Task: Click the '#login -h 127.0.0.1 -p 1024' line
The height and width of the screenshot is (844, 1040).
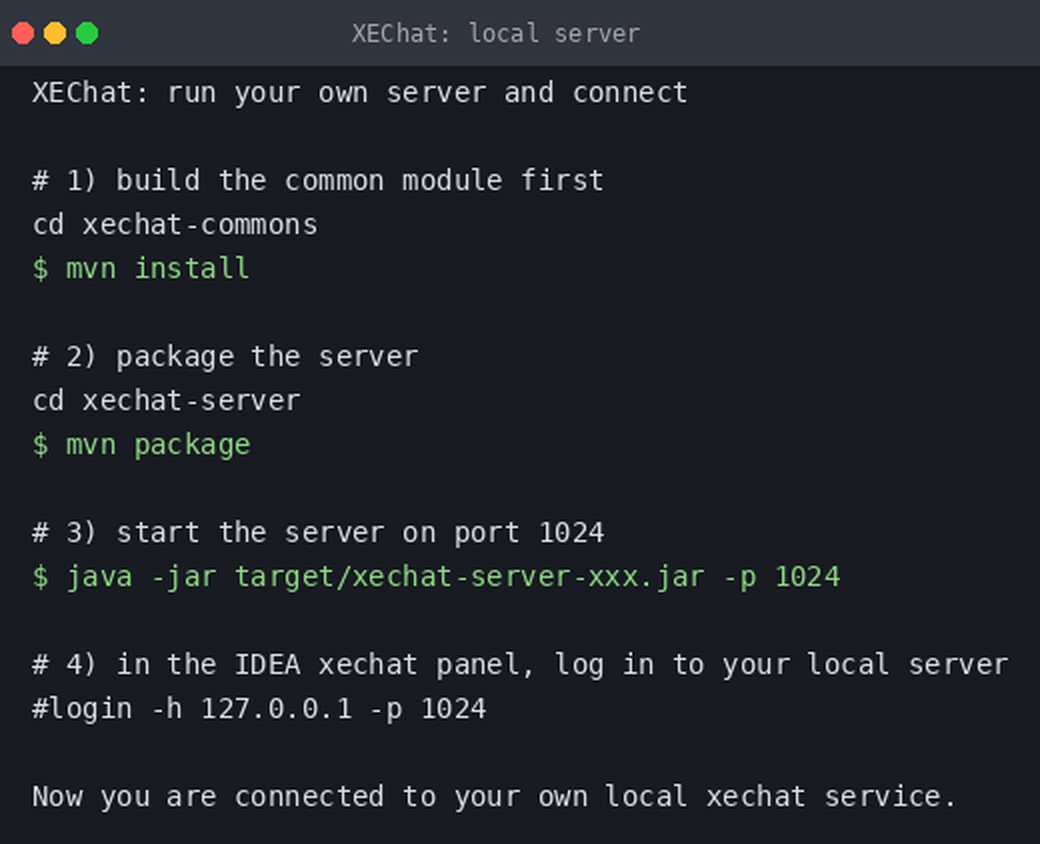Action: tap(259, 709)
